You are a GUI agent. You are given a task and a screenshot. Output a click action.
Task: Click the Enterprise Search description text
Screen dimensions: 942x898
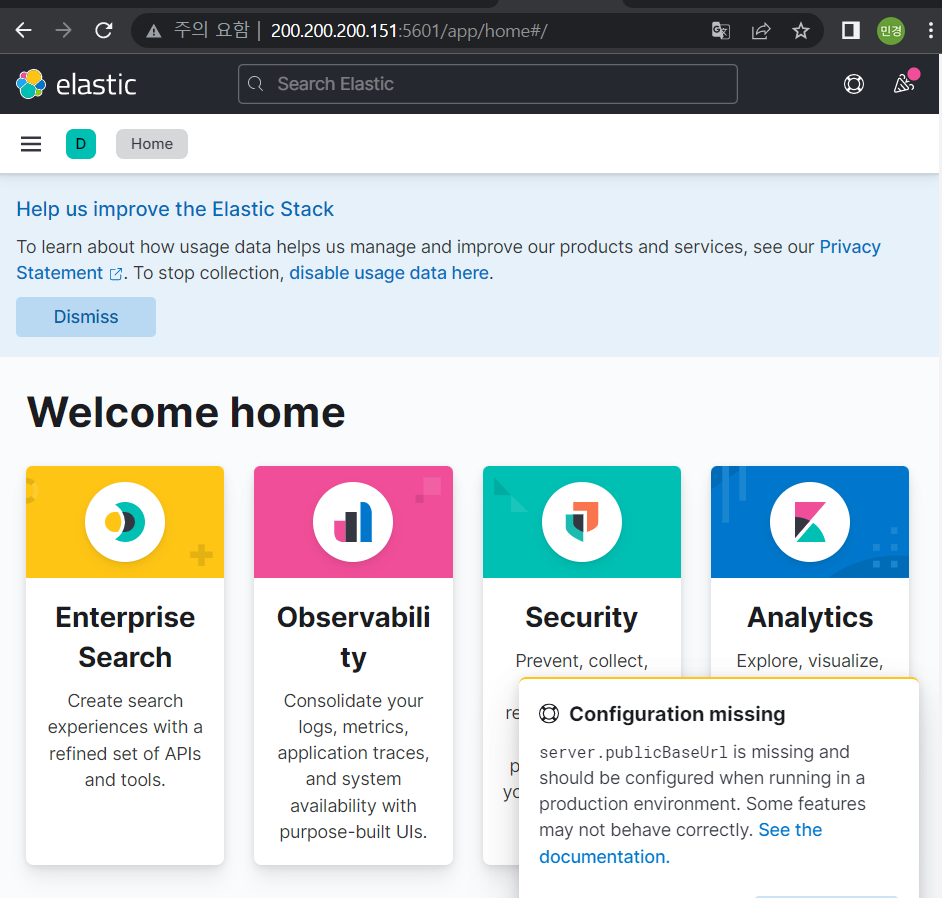coord(125,740)
